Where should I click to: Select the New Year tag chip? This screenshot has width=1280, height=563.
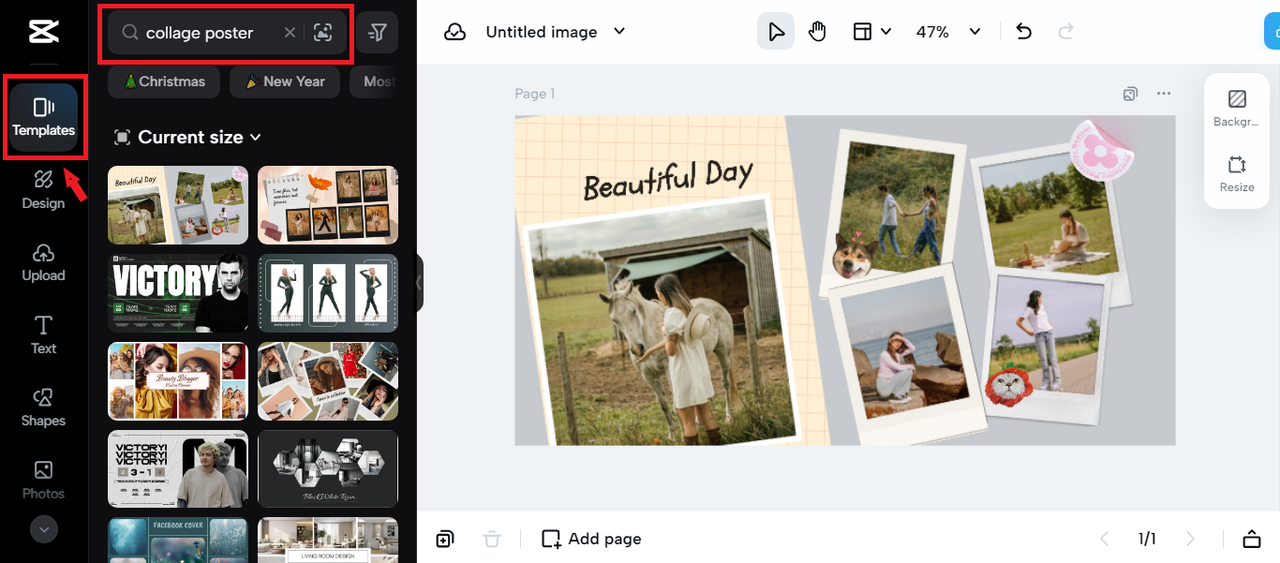(x=284, y=82)
